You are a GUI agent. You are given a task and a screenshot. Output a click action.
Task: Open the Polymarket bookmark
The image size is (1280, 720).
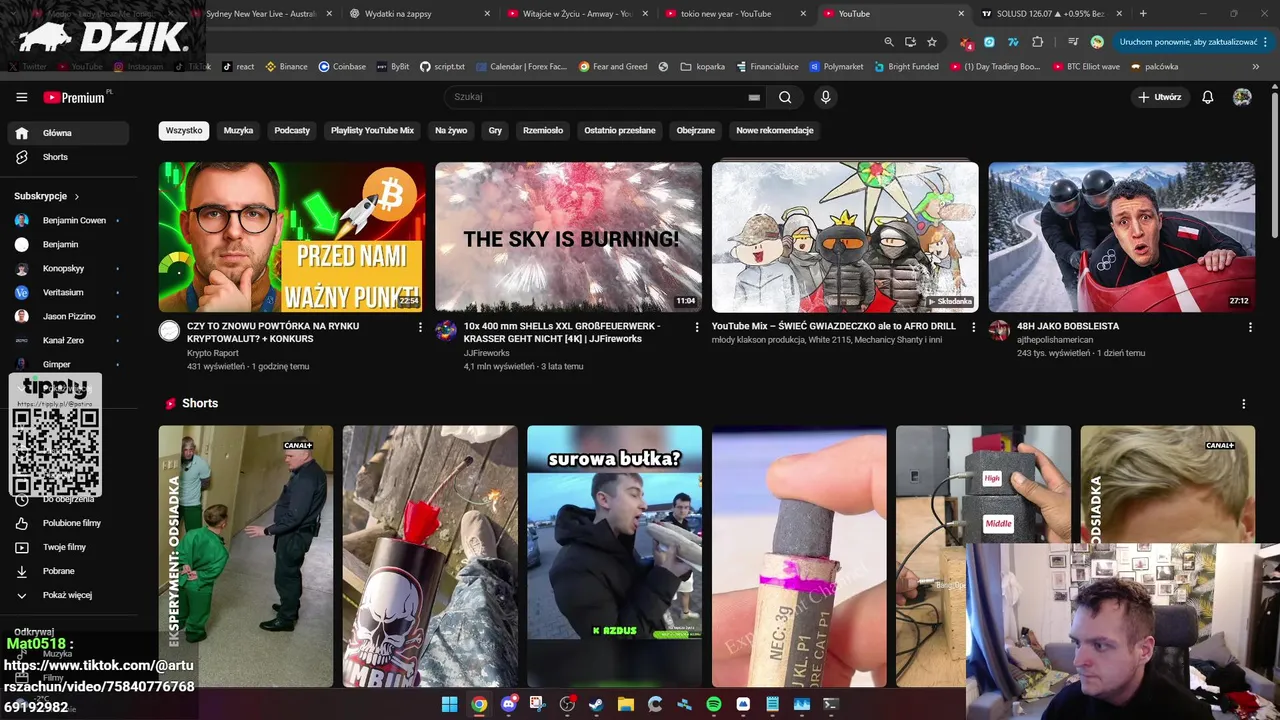[836, 67]
